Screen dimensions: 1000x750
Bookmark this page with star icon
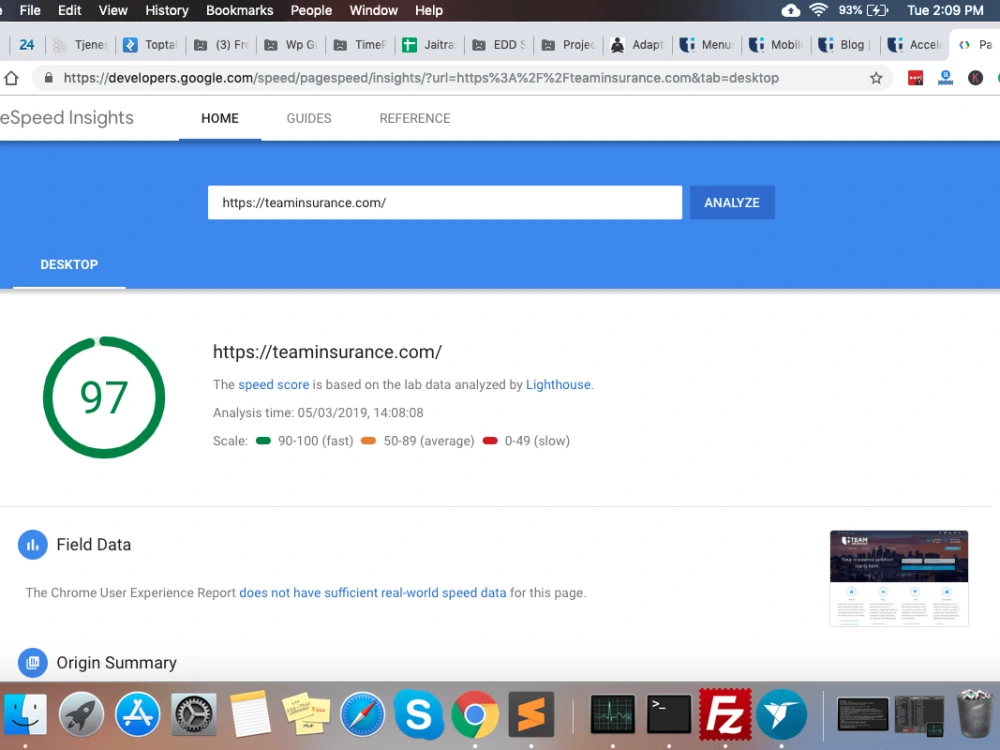coord(876,78)
